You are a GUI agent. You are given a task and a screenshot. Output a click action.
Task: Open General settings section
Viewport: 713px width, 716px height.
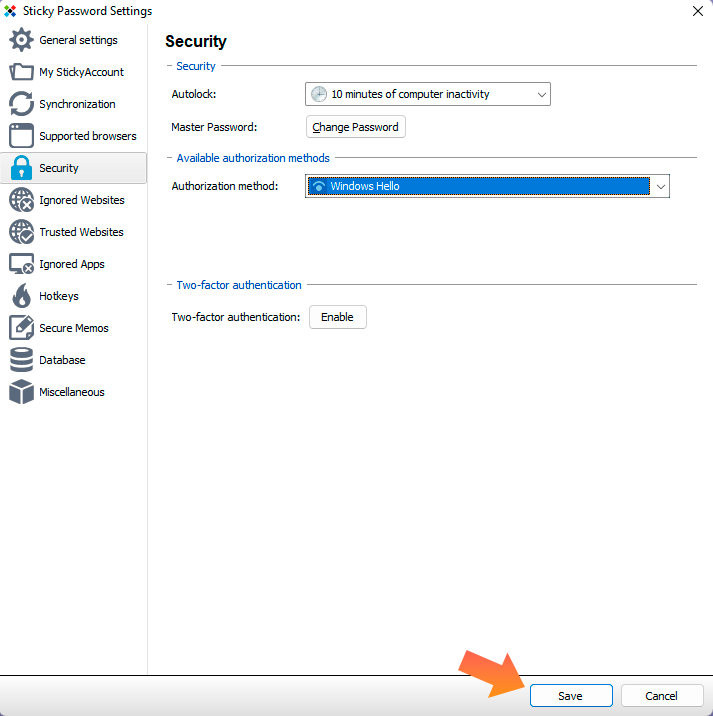(78, 40)
